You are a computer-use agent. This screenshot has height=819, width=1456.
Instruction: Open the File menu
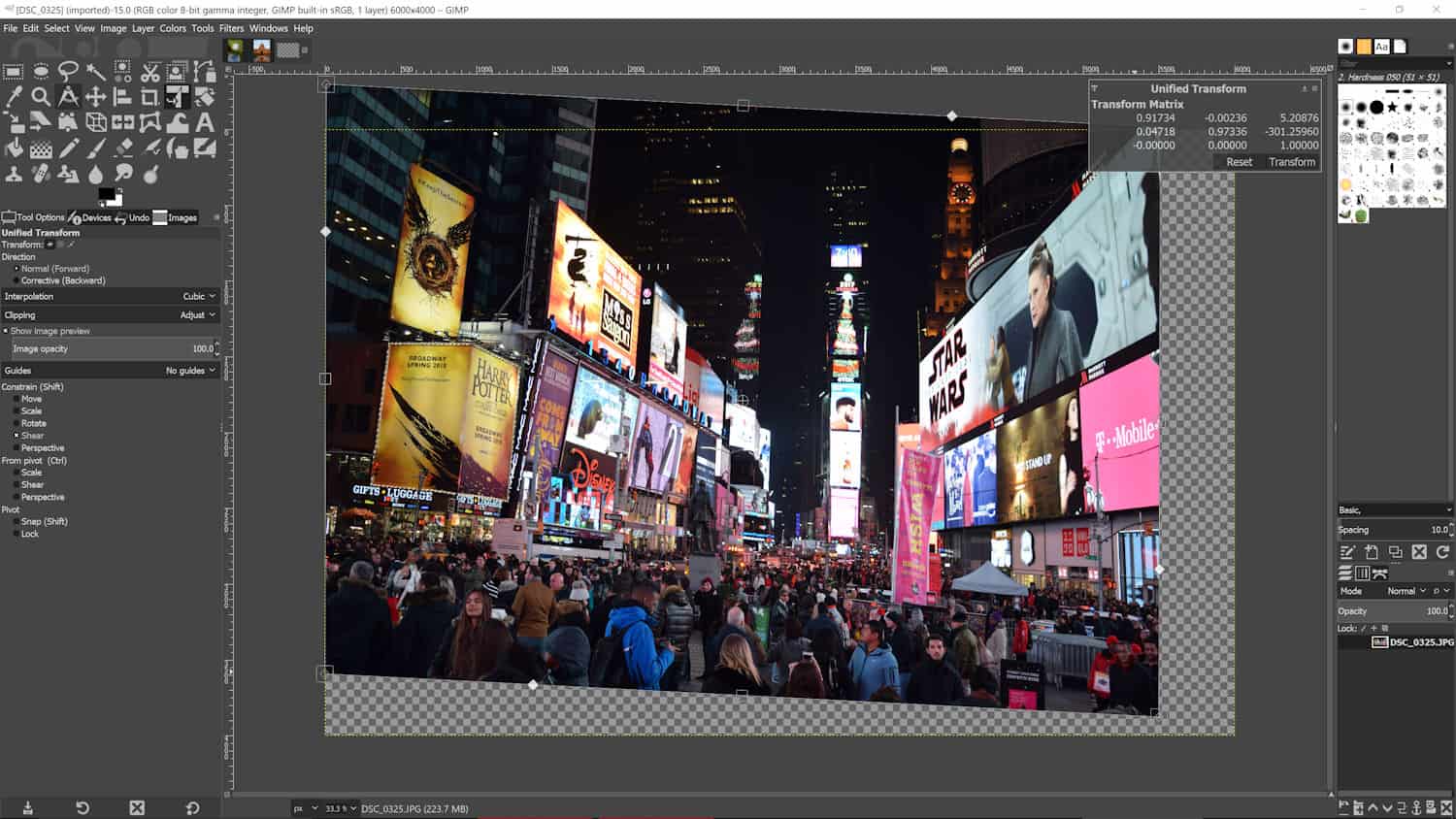tap(10, 28)
